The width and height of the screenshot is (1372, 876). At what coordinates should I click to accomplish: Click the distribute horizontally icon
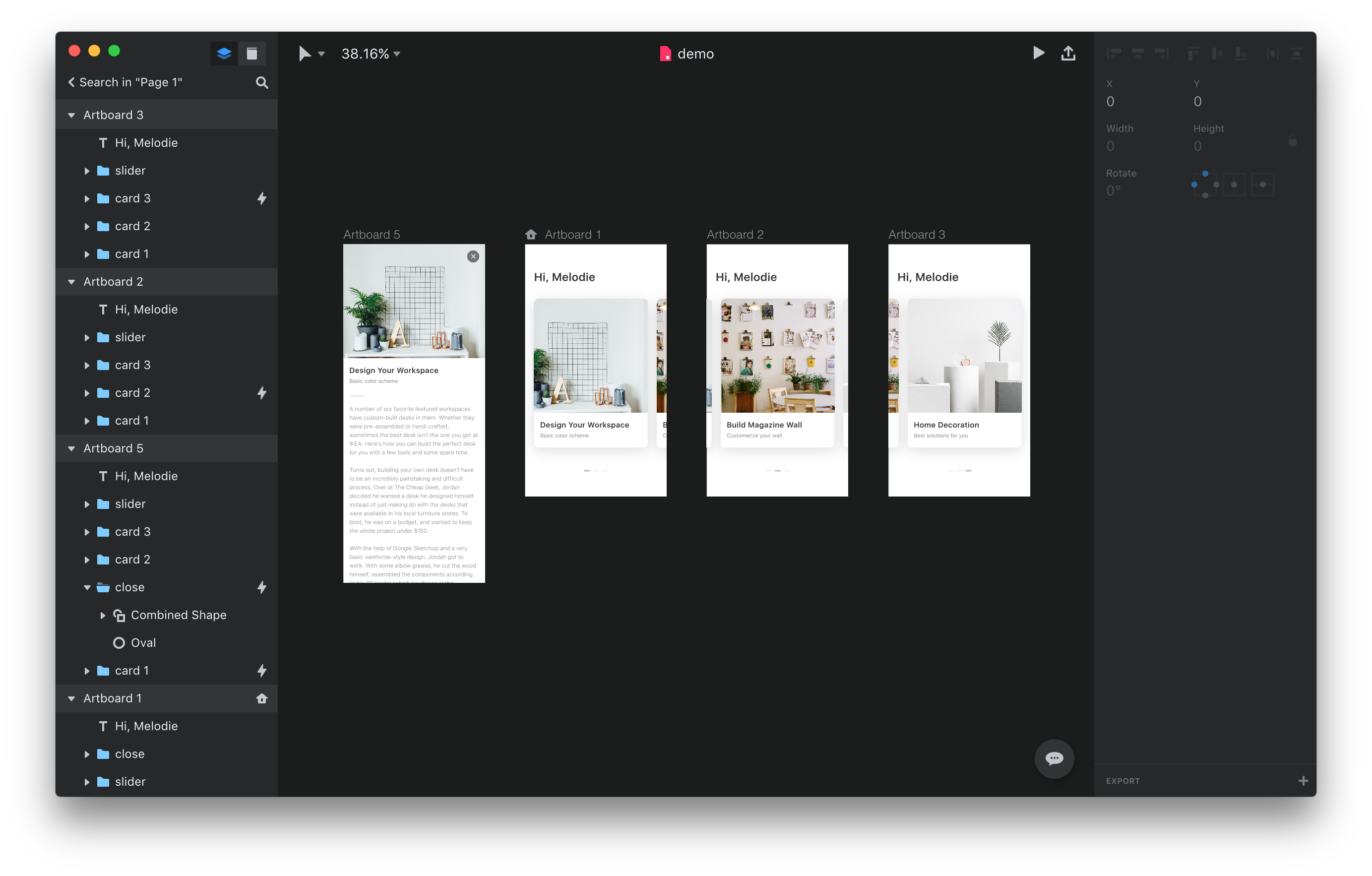(1272, 53)
